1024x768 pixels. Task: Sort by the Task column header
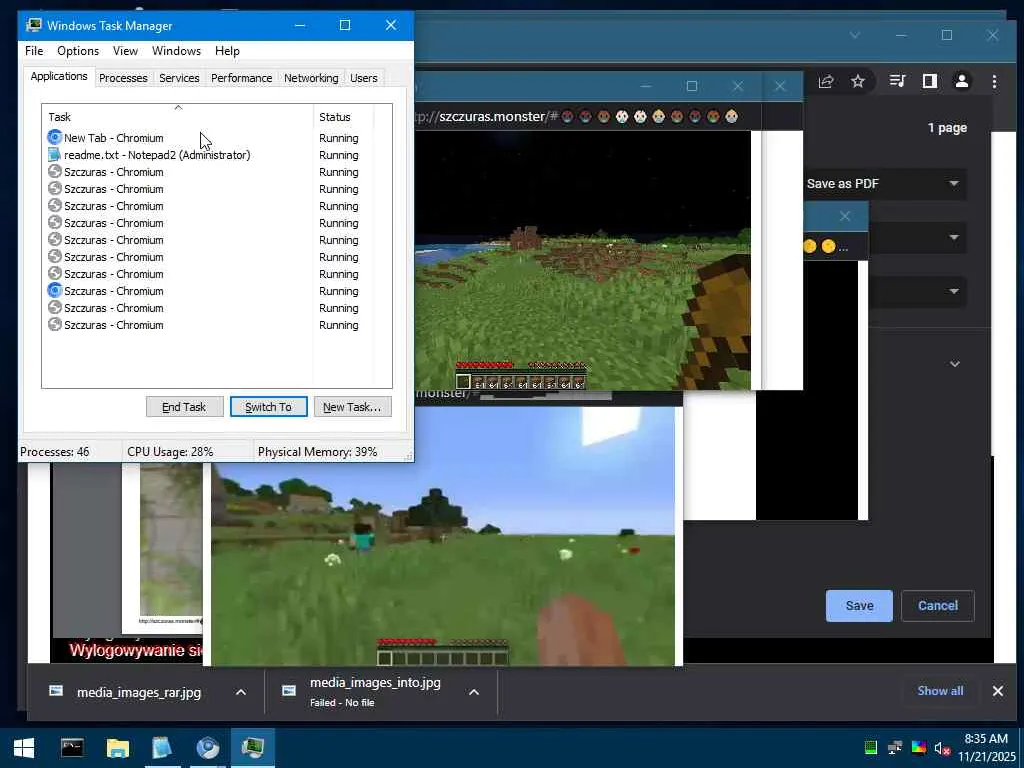coord(178,117)
